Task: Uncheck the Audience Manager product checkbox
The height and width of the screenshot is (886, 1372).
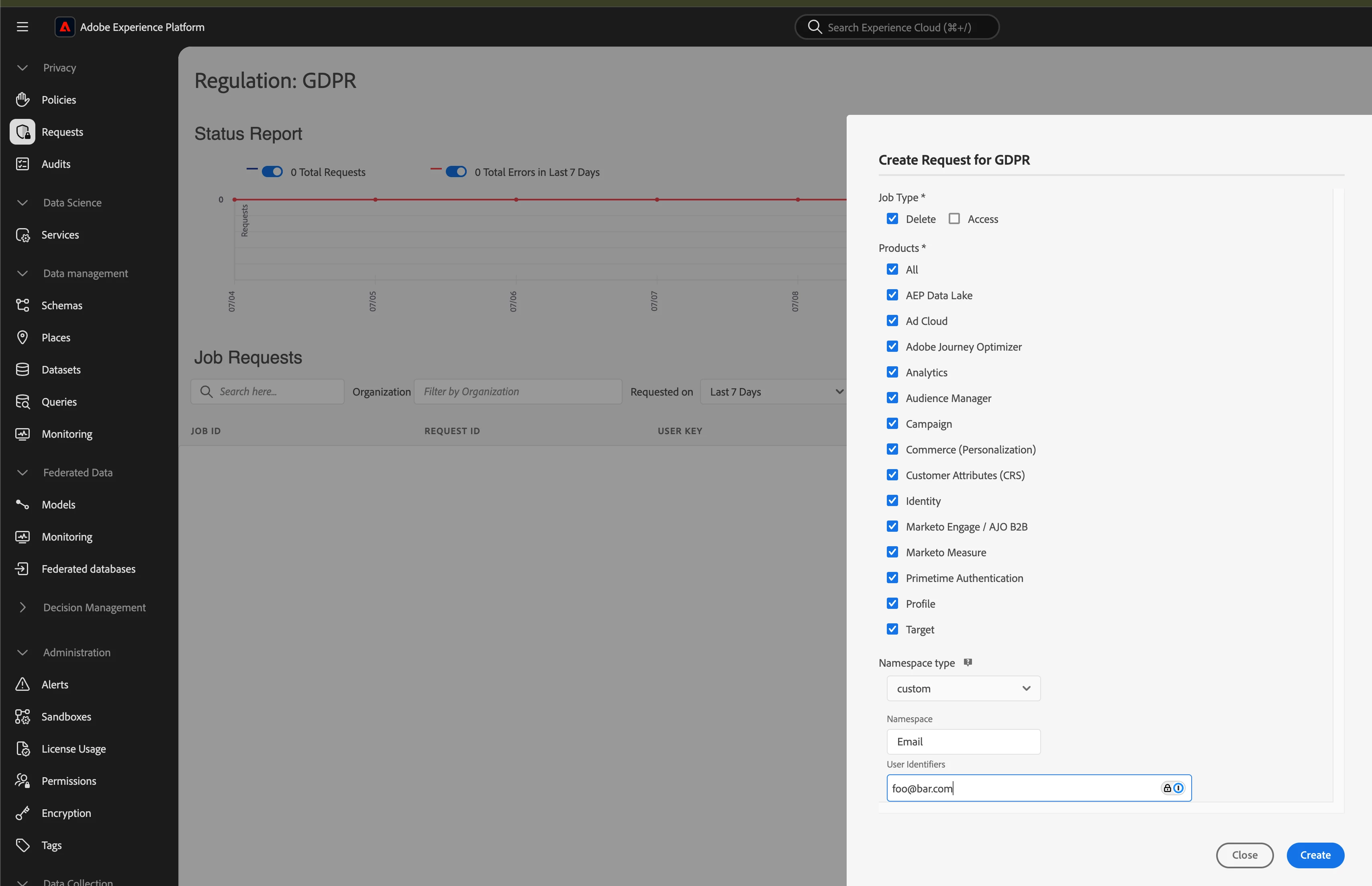Action: coord(892,398)
